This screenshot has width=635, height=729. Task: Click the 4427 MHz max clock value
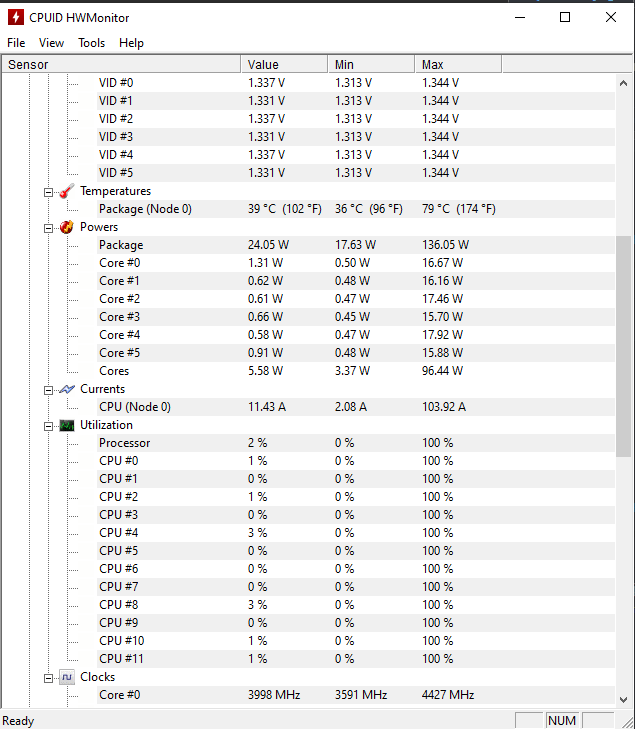[448, 695]
